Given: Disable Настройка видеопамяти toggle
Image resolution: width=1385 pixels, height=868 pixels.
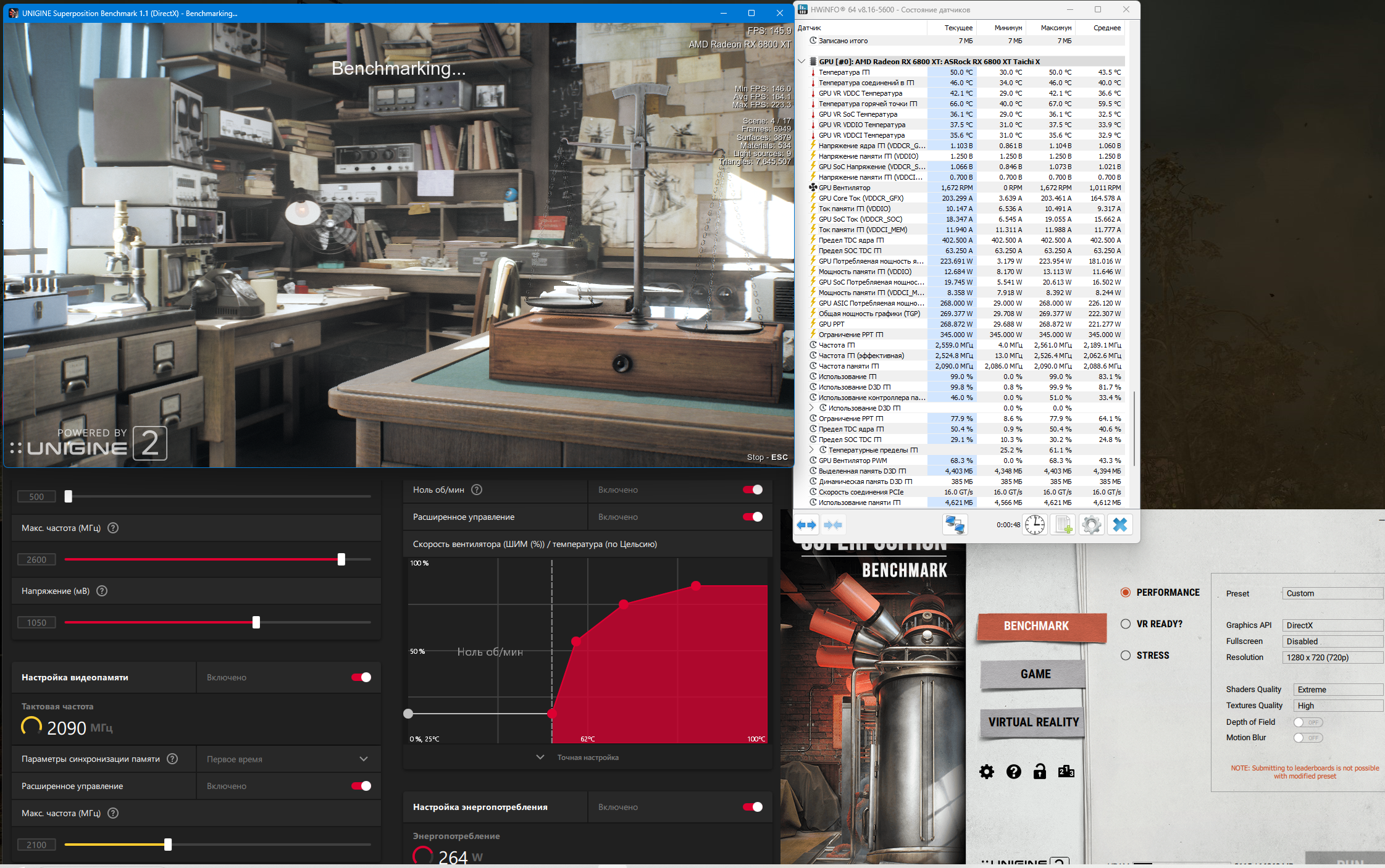Looking at the screenshot, I should point(361,677).
